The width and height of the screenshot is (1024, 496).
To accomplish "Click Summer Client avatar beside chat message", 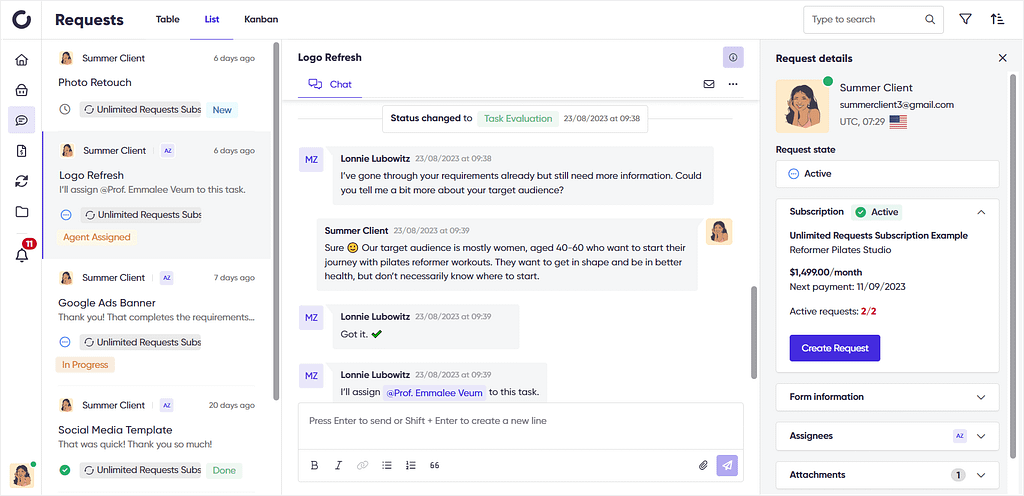I will tap(719, 232).
